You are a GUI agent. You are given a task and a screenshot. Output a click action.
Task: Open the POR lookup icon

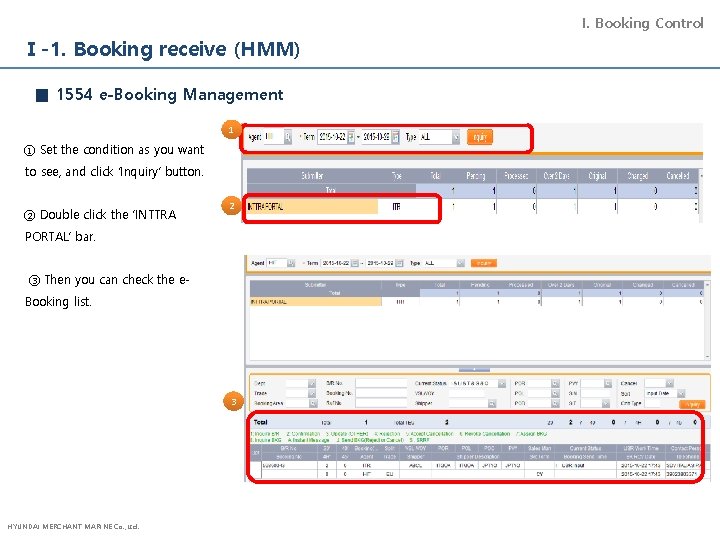(x=555, y=383)
